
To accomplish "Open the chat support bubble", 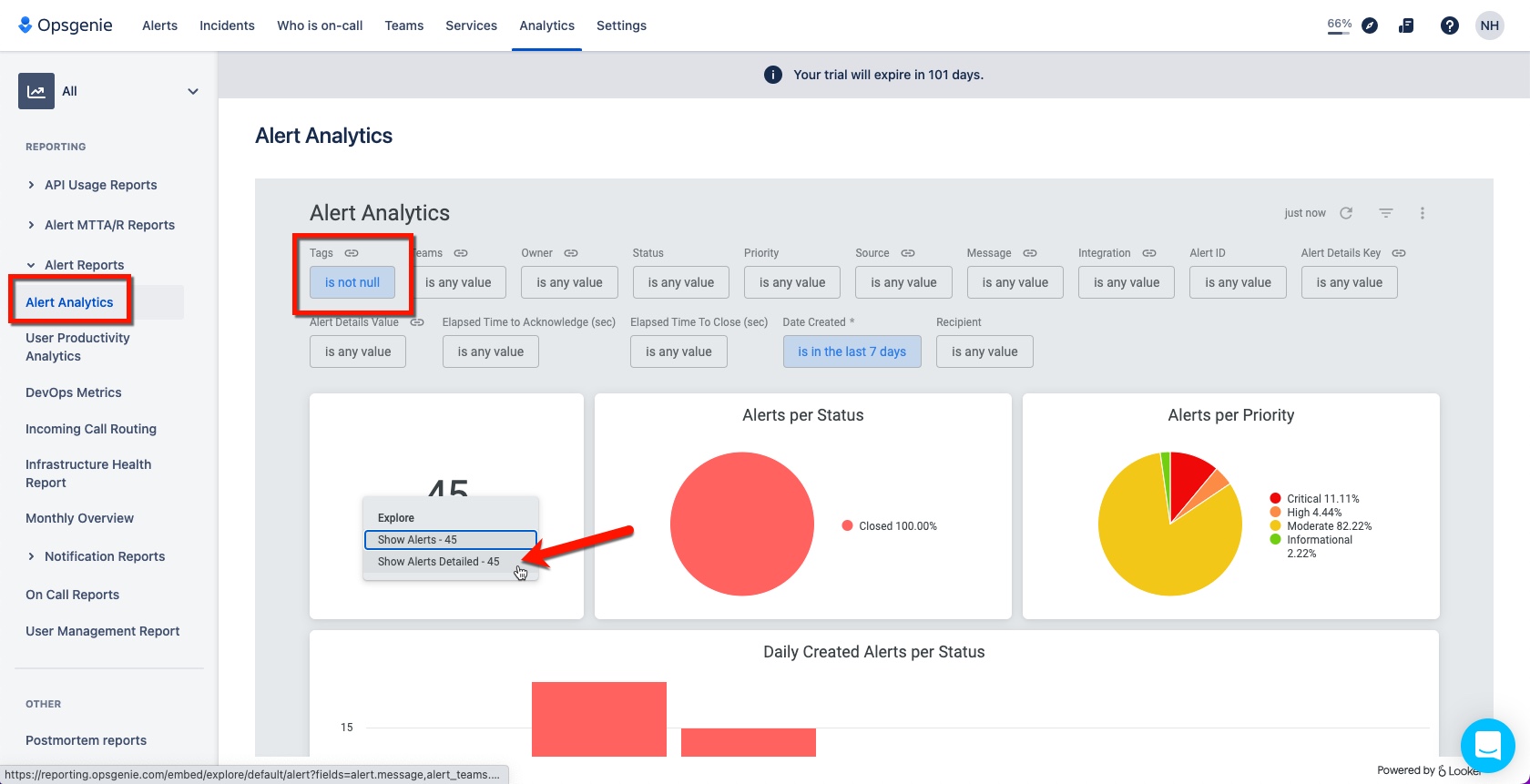I will pyautogui.click(x=1487, y=746).
